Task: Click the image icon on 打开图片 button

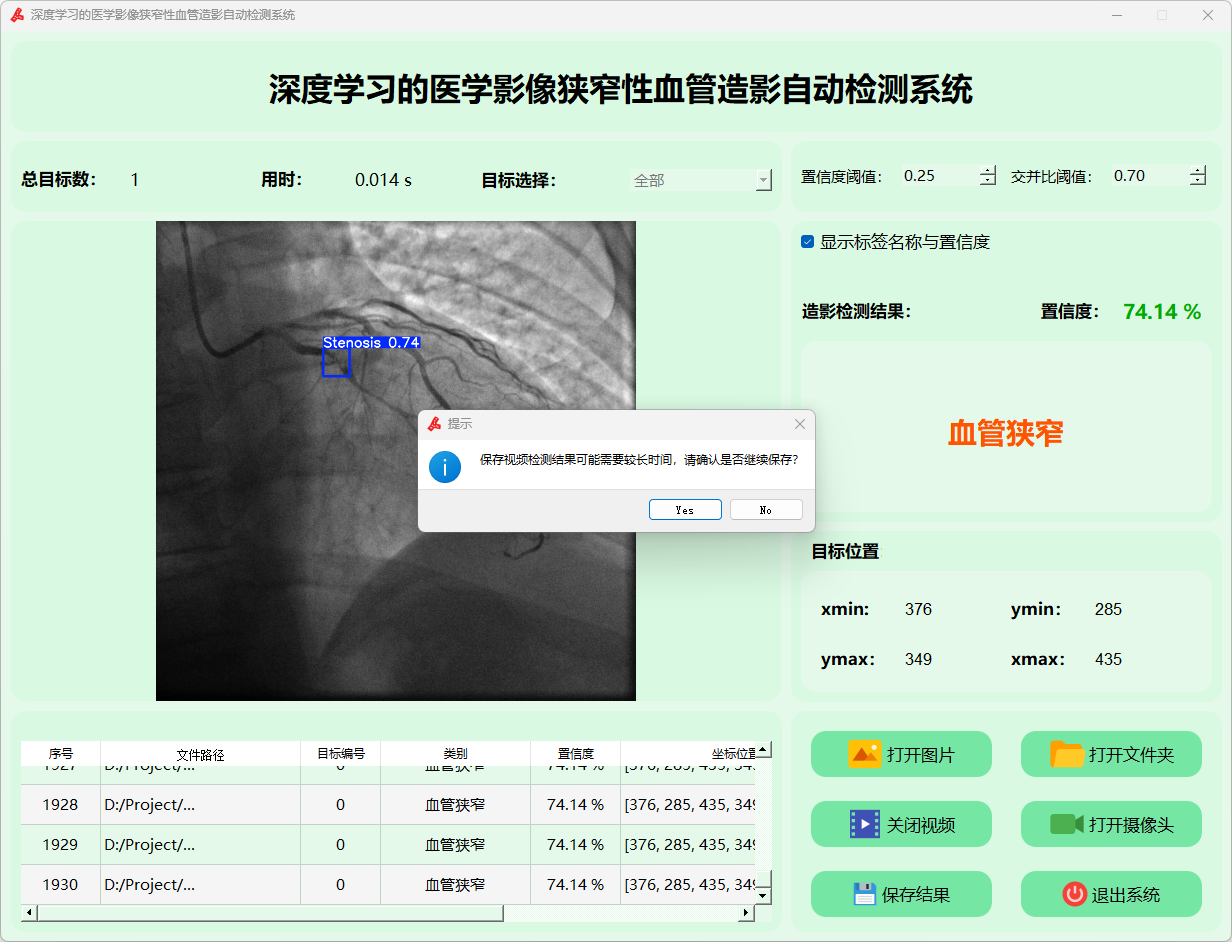Action: click(864, 754)
